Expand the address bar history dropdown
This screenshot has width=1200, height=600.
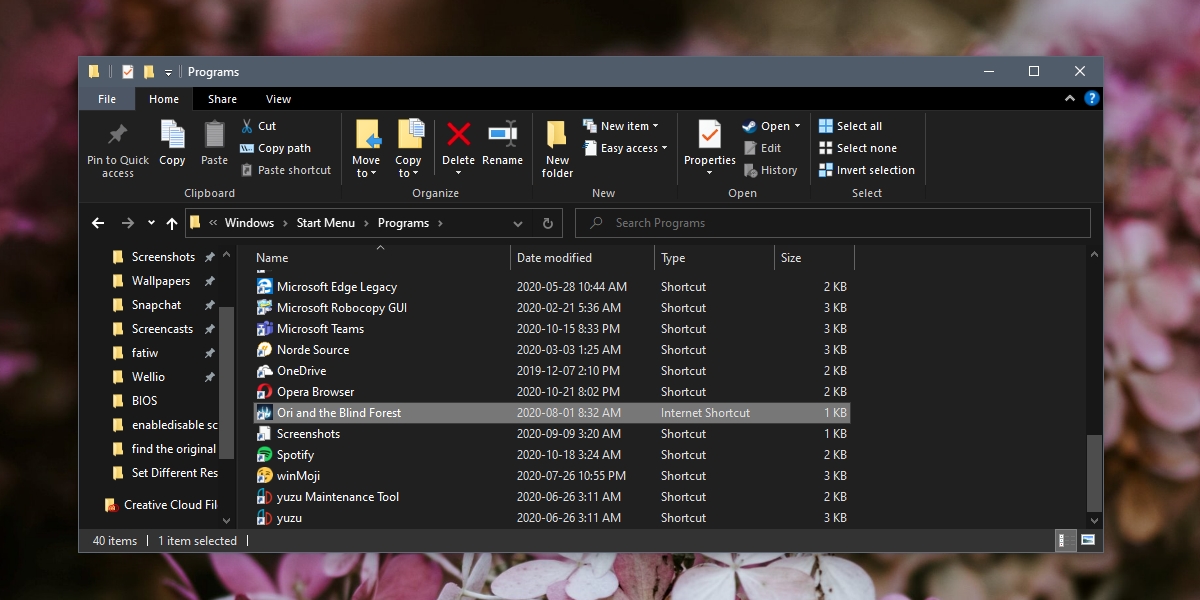[x=518, y=223]
